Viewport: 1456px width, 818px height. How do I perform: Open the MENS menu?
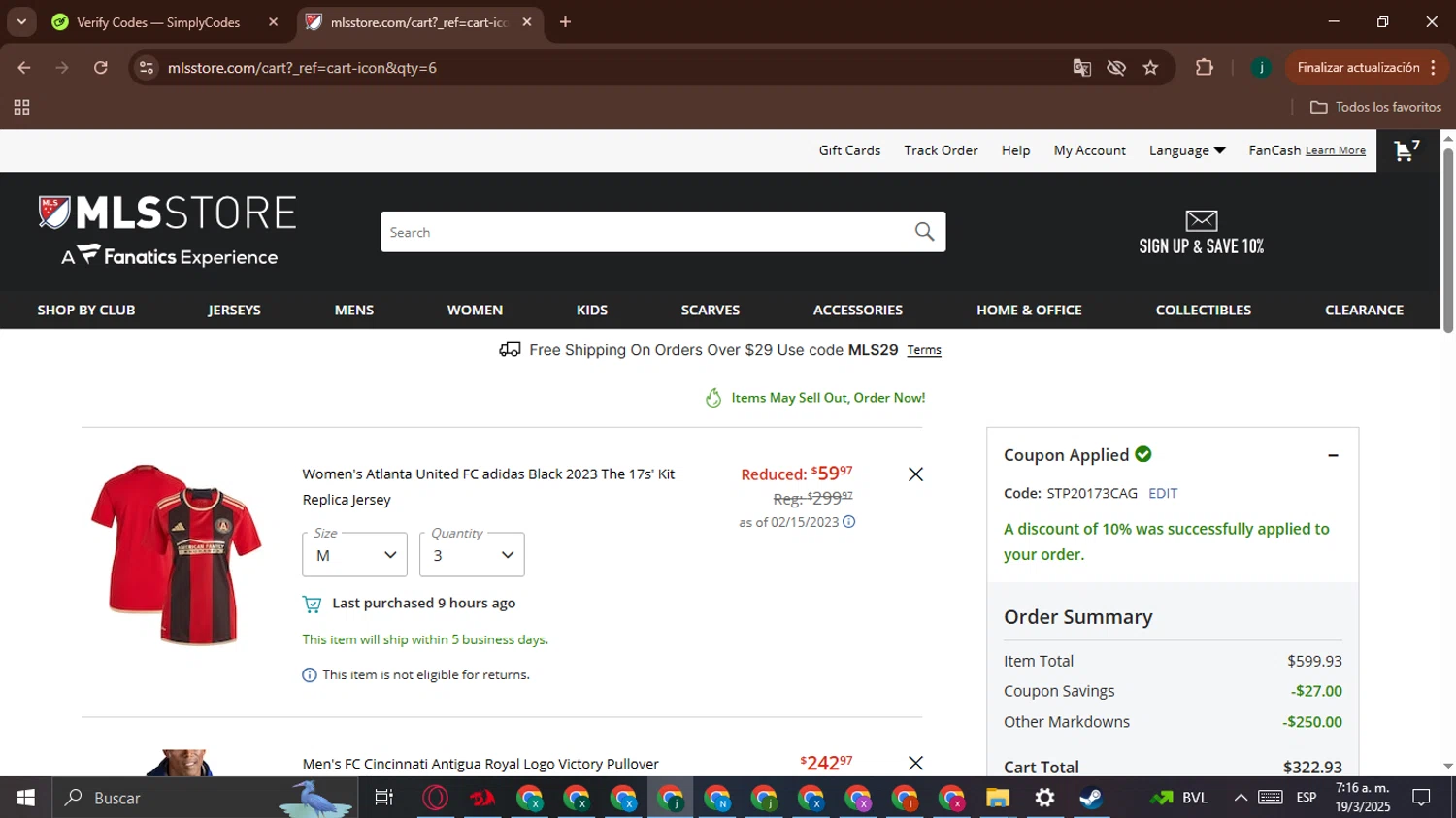(x=354, y=311)
